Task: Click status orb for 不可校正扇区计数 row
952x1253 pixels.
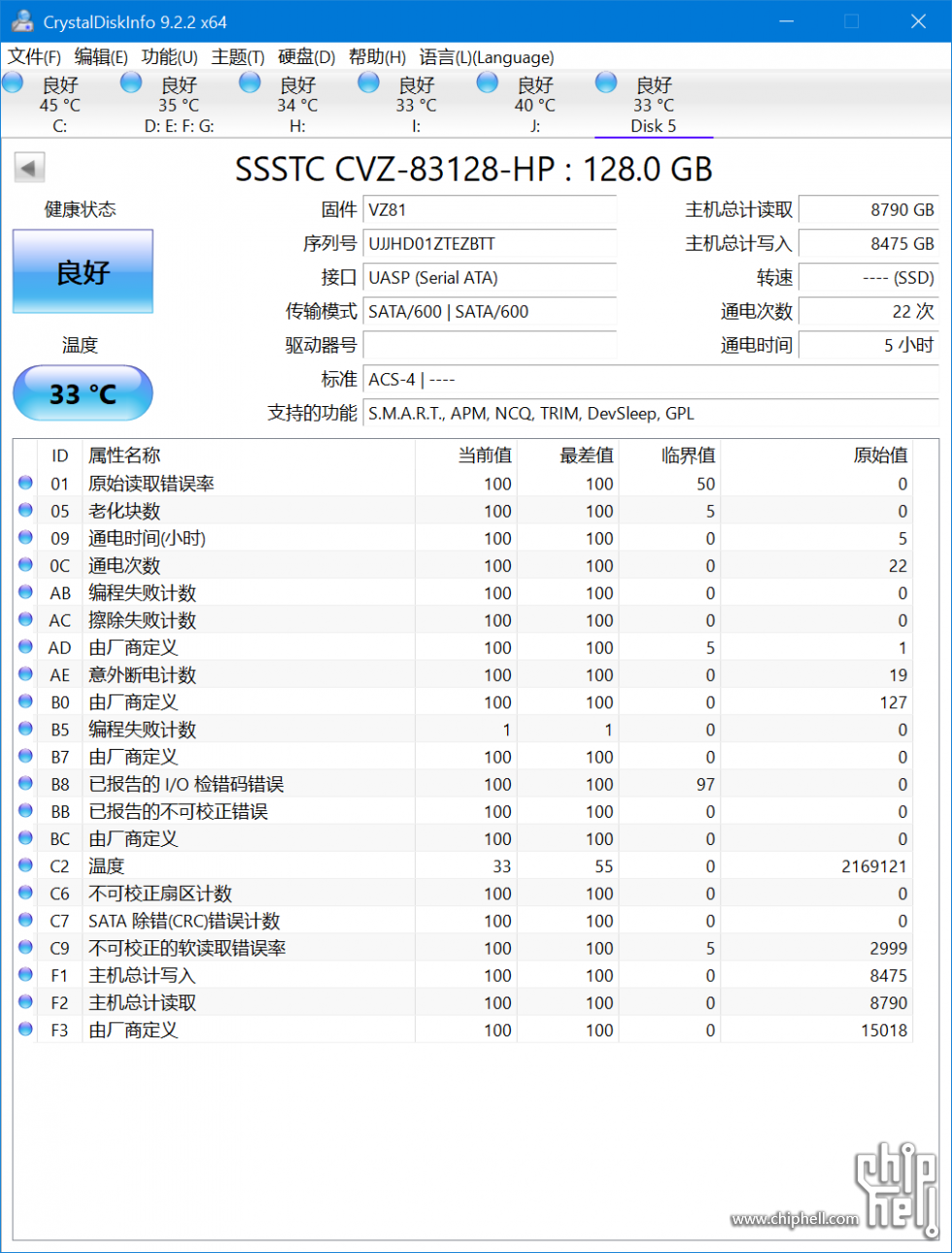Action: point(25,892)
